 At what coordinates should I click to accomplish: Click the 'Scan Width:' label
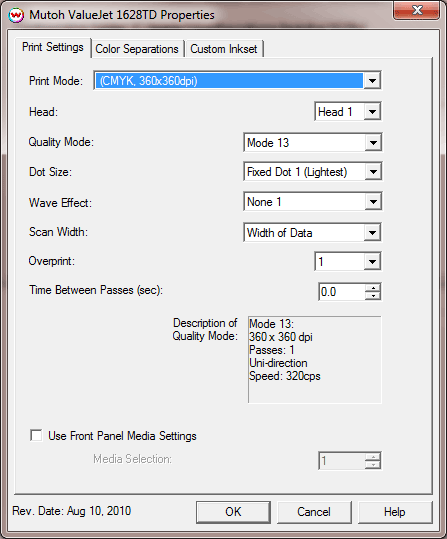[x=58, y=232]
